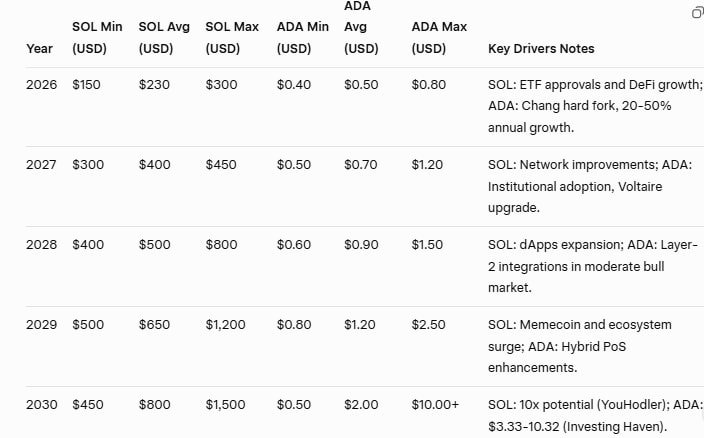The image size is (704, 438).
Task: Click the ADA Min (USD) column header
Action: point(302,37)
